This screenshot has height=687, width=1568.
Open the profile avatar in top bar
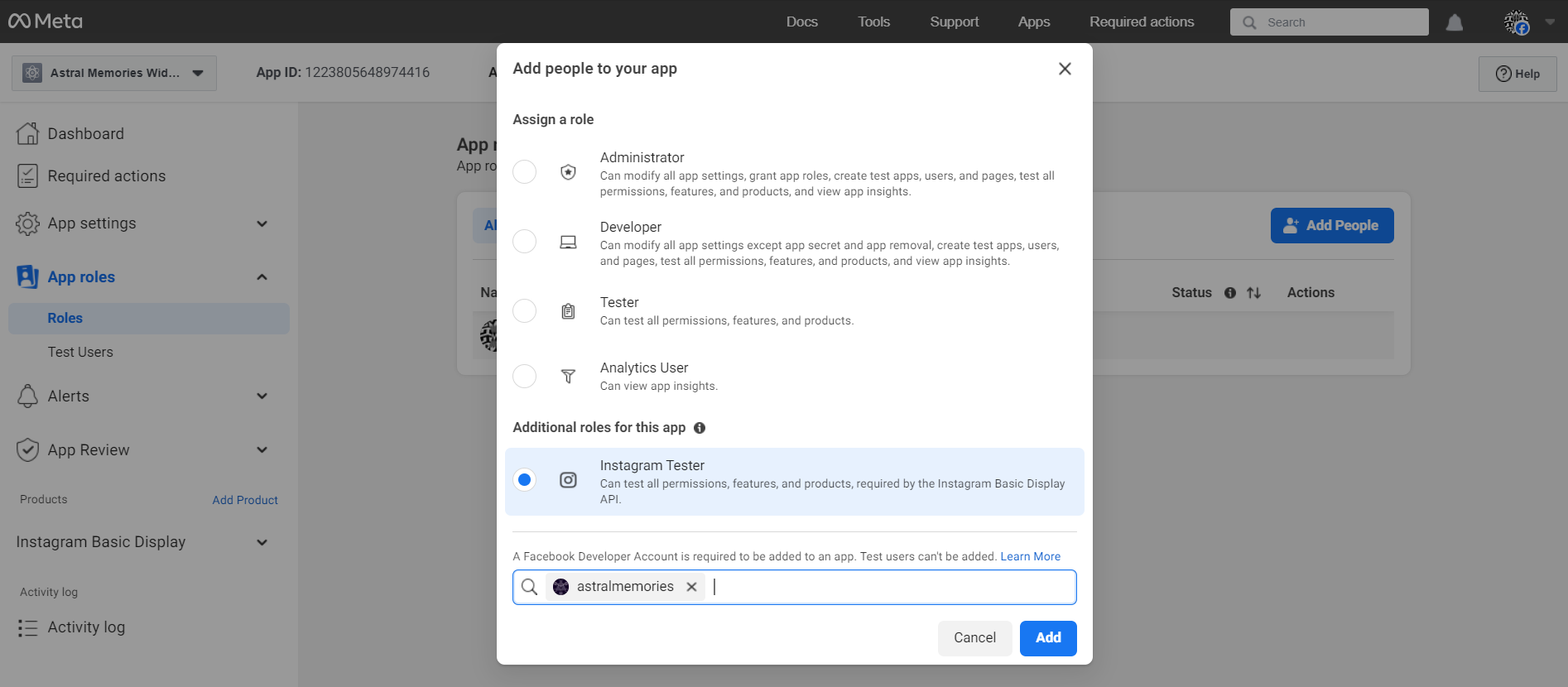click(x=1516, y=22)
